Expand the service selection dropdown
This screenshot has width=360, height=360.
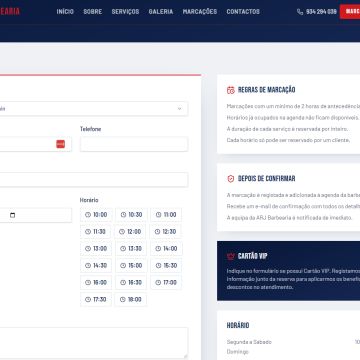(94, 109)
